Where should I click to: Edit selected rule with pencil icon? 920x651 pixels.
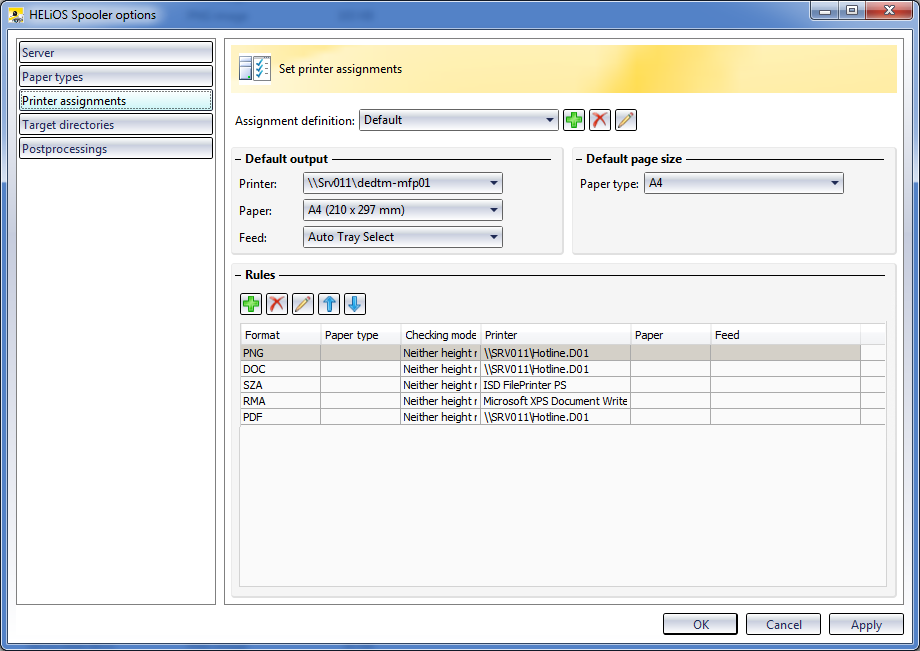[x=303, y=304]
